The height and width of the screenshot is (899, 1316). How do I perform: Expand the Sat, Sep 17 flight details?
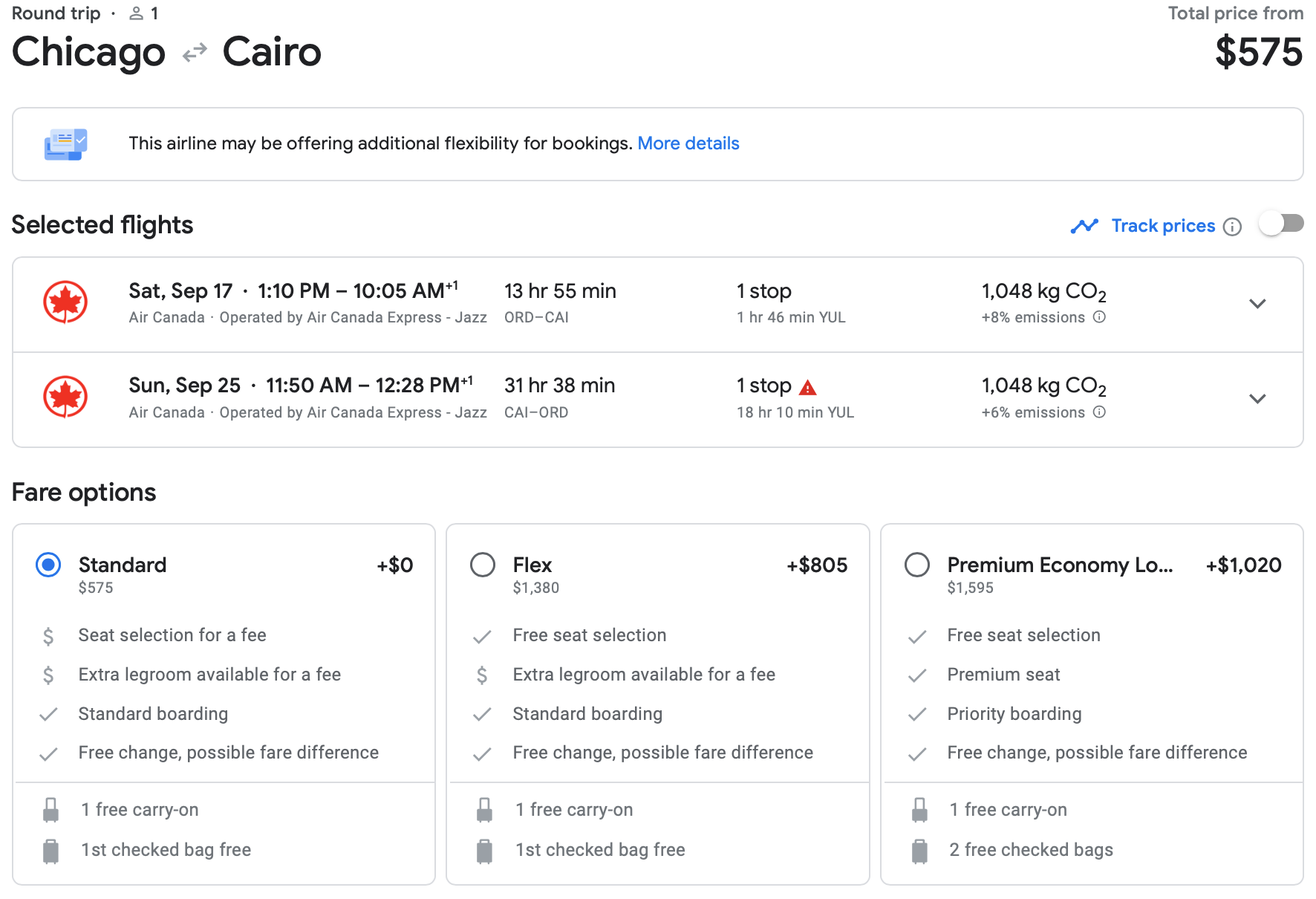1257,304
